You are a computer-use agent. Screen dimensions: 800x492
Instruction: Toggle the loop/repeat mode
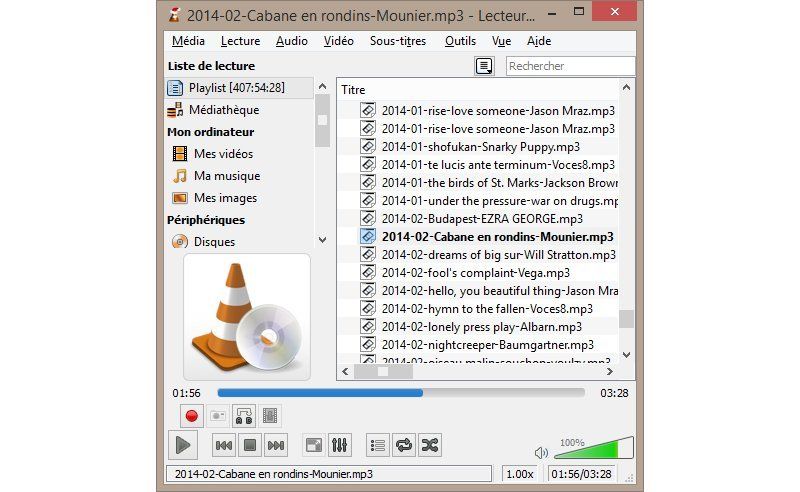(403, 445)
